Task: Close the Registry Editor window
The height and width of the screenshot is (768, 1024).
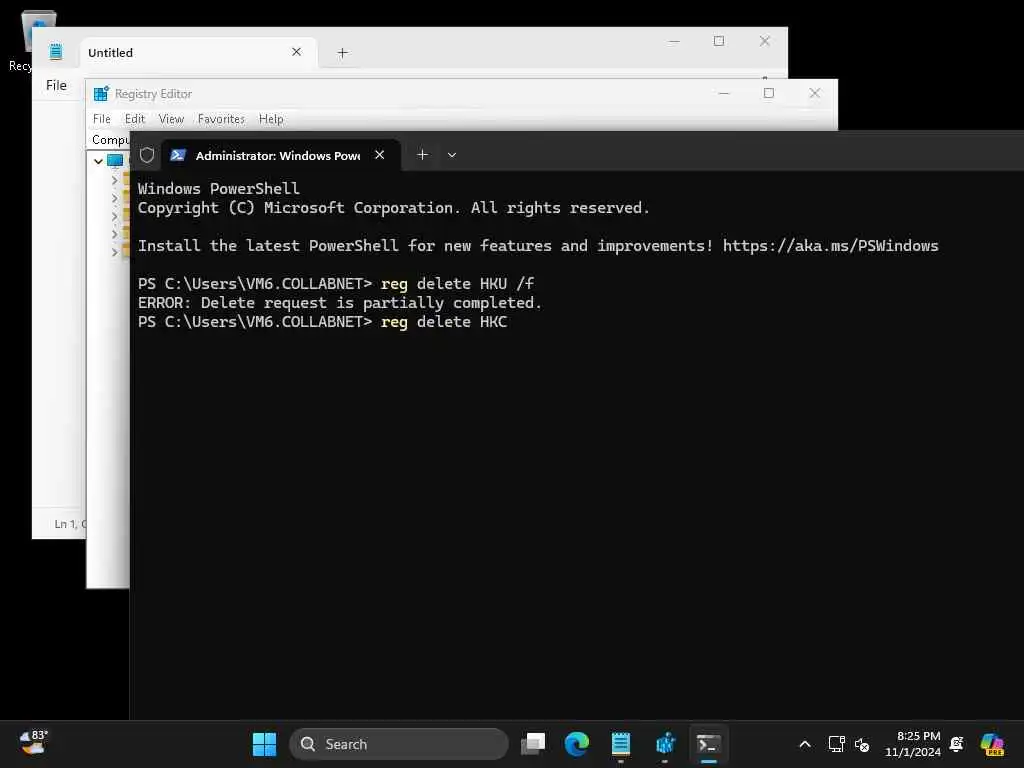Action: coord(814,93)
